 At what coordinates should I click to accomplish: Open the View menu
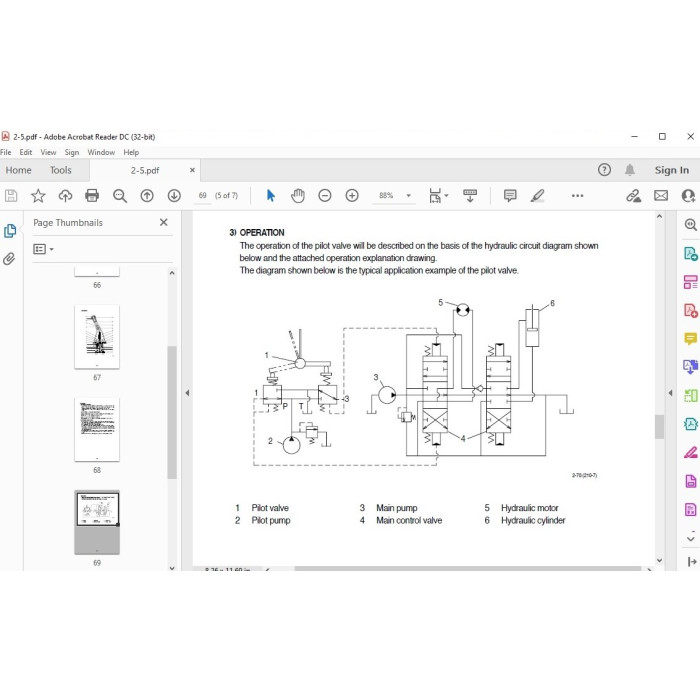click(x=48, y=152)
